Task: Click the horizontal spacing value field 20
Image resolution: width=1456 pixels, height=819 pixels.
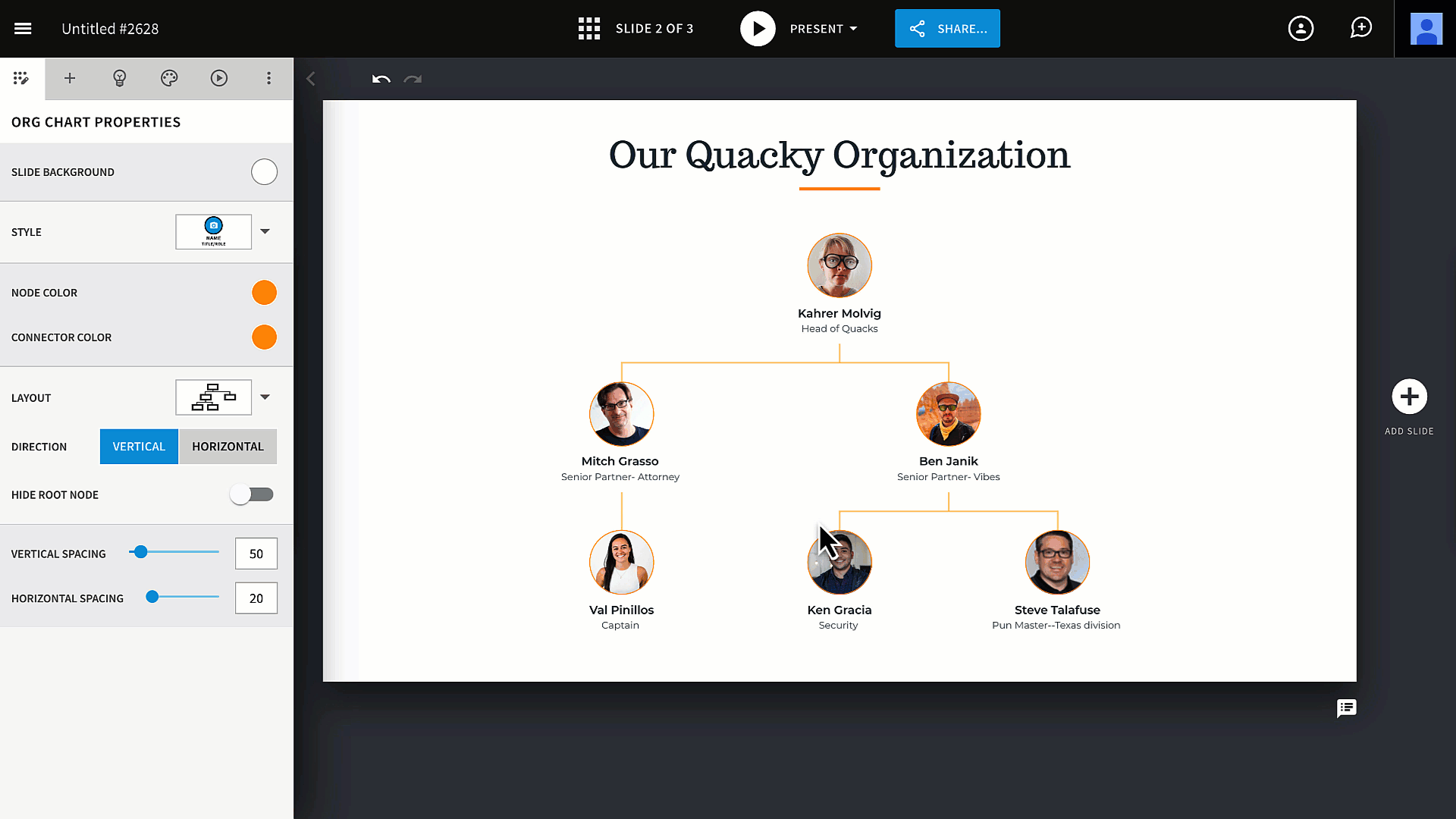Action: (256, 598)
